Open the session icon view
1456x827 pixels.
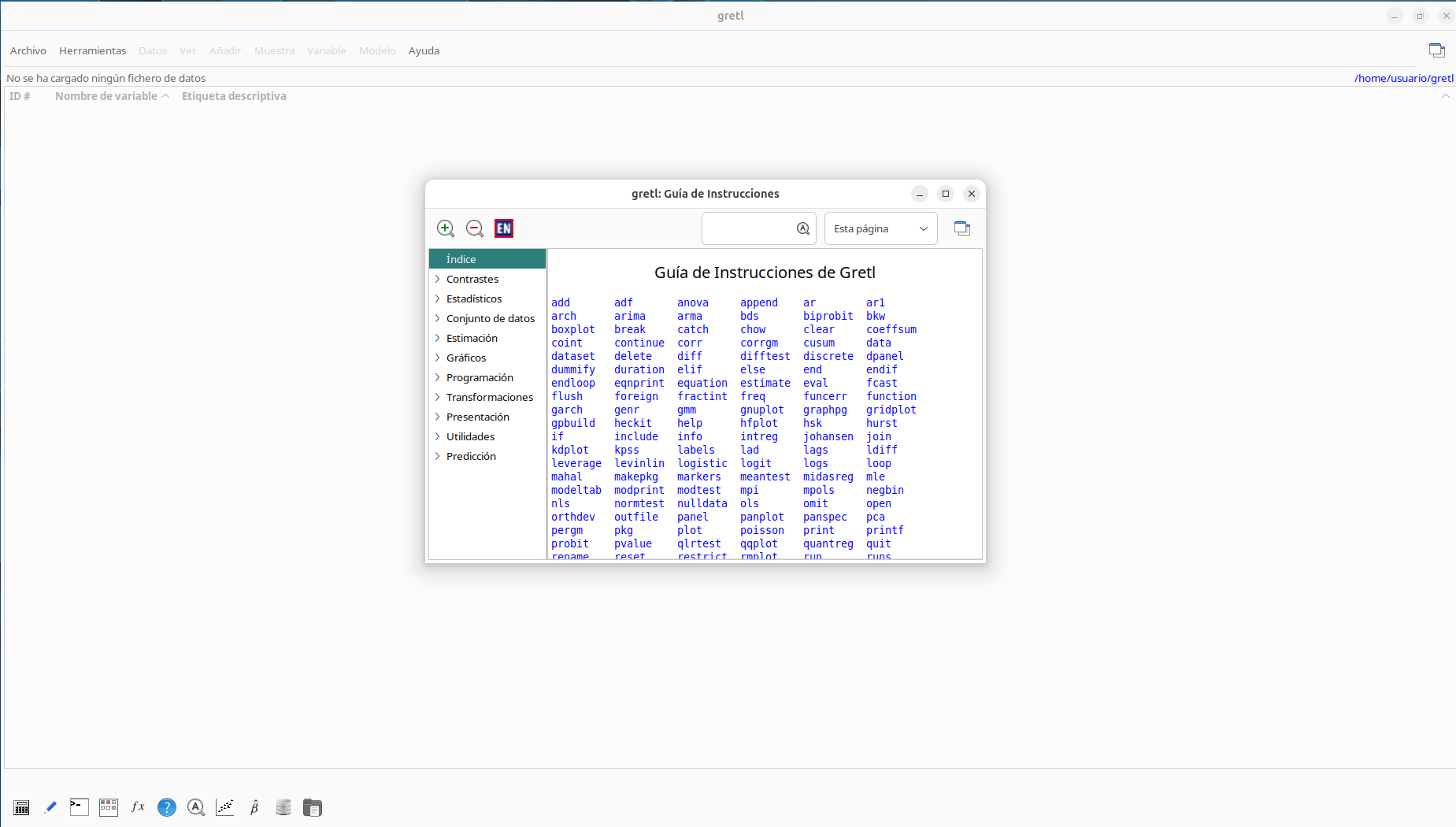pyautogui.click(x=109, y=807)
